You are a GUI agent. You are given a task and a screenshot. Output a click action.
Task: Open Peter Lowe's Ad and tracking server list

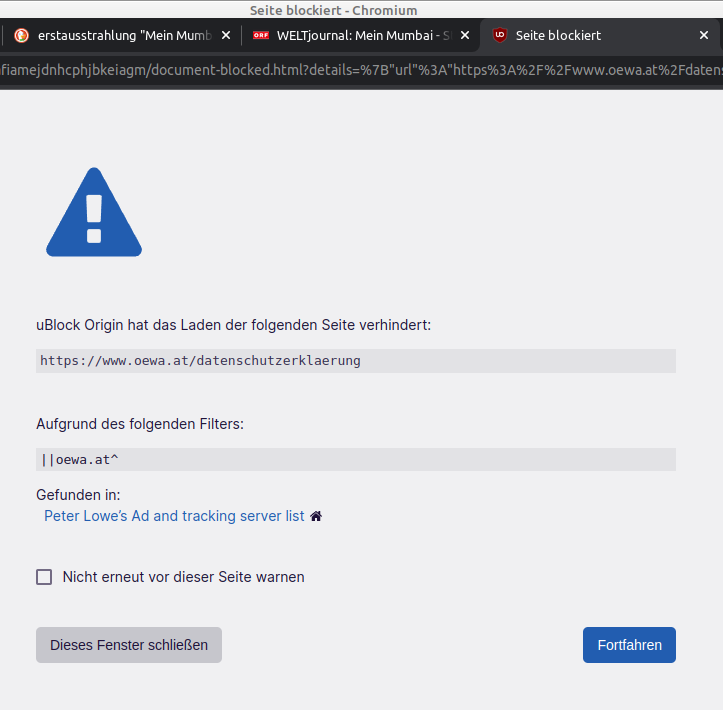(174, 516)
